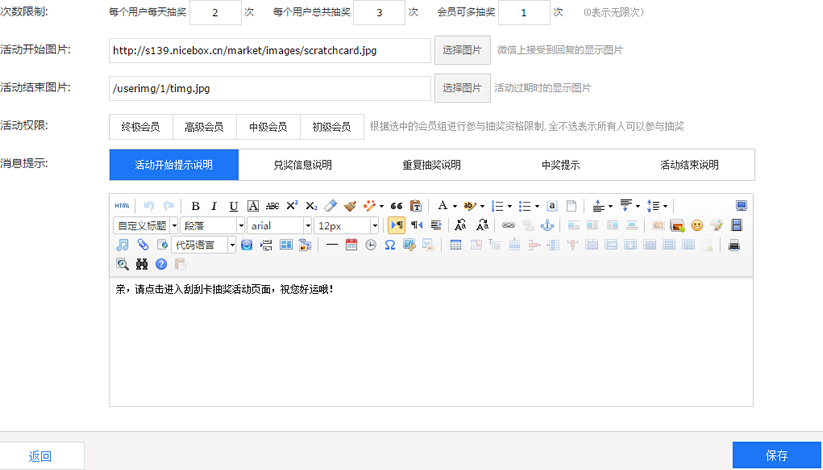Toggle the 终极会员 member permission
The image size is (823, 470).
click(x=140, y=127)
